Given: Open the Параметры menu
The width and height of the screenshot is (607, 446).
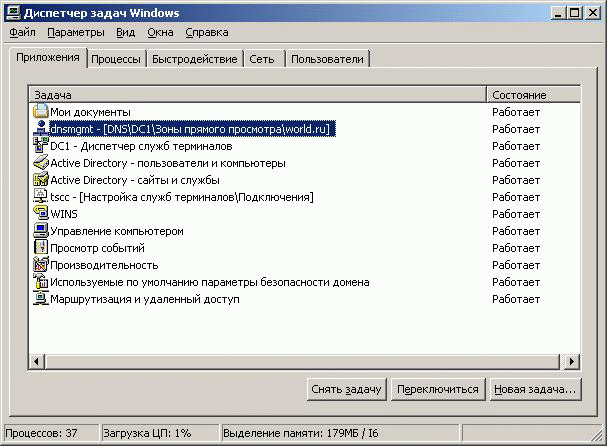Looking at the screenshot, I should 75,32.
